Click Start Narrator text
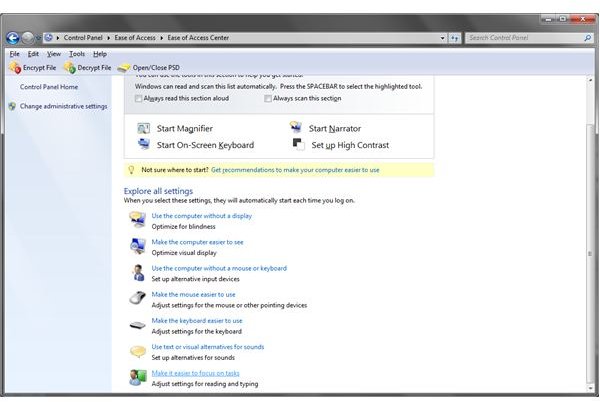This screenshot has width=600, height=402. 335,129
